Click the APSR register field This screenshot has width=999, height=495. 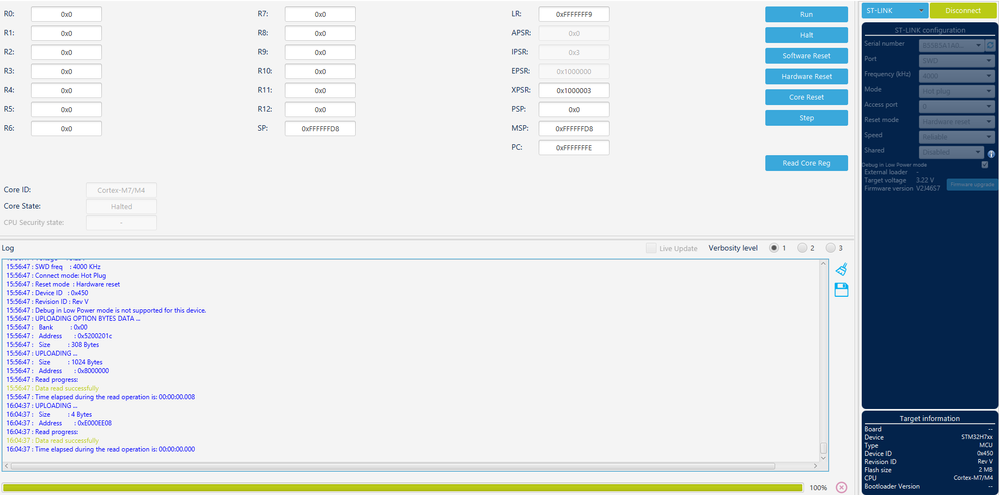pos(574,33)
